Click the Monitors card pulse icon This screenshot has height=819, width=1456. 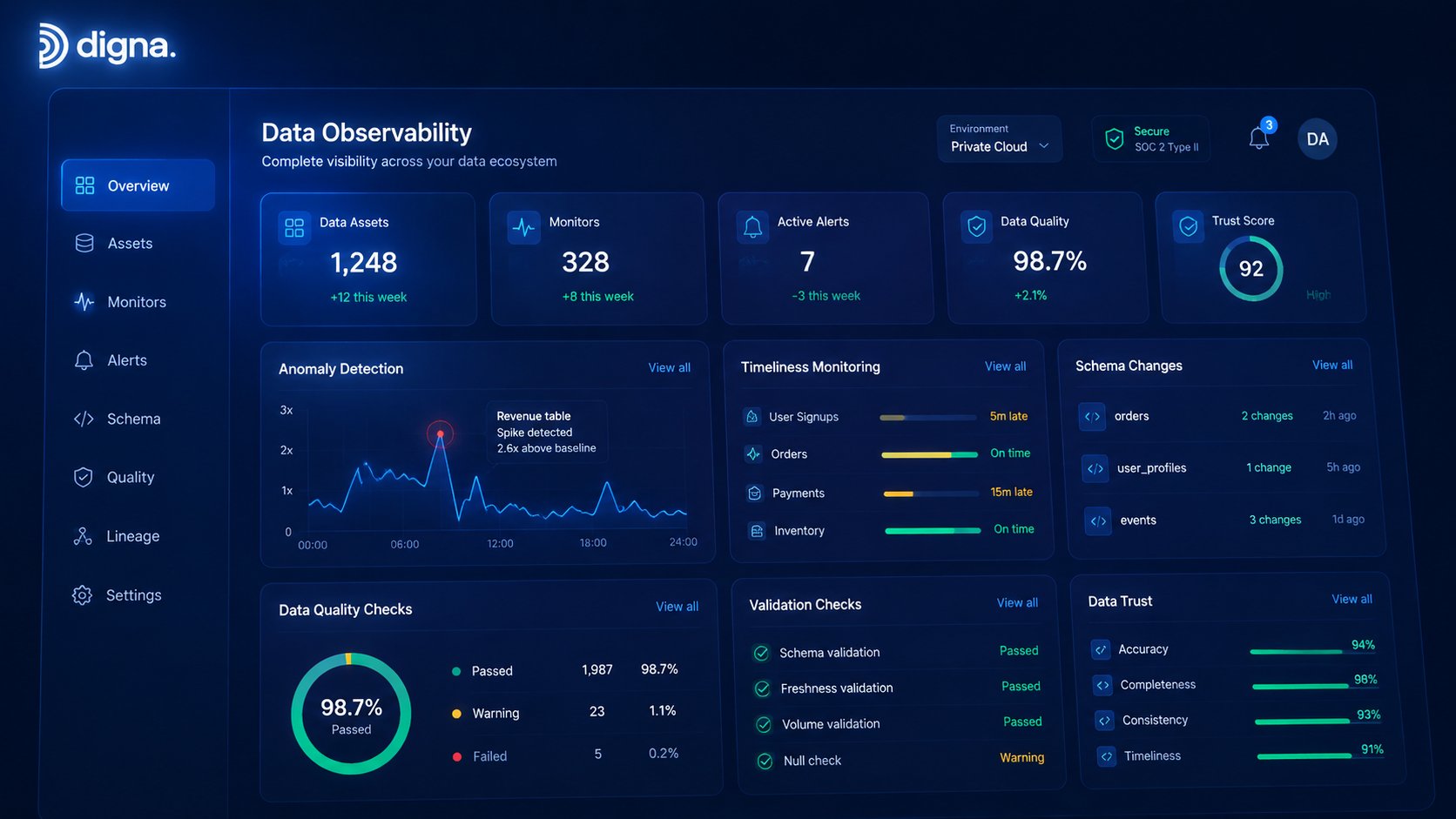[x=523, y=228]
